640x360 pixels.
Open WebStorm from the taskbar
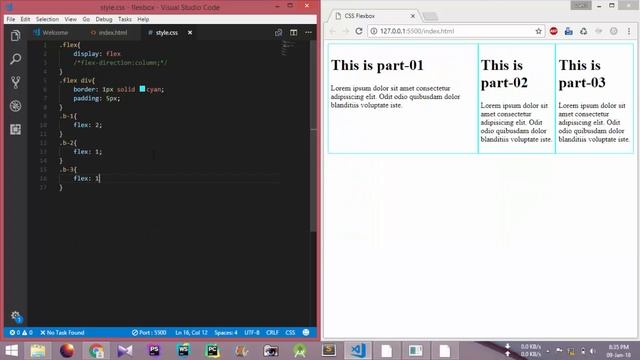click(183, 351)
